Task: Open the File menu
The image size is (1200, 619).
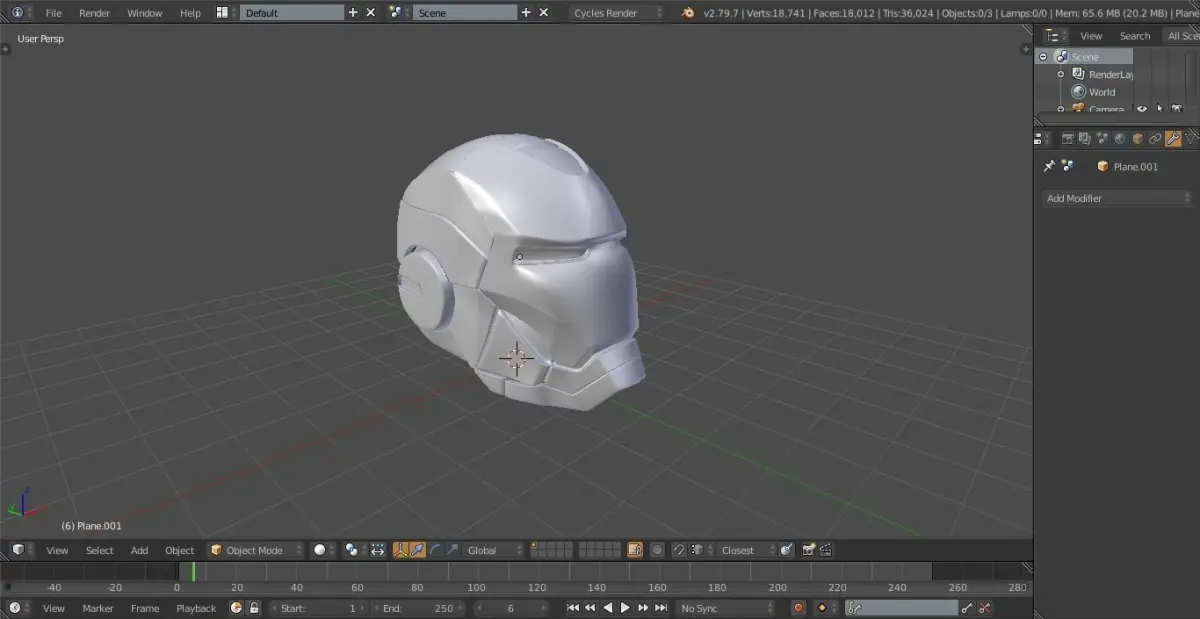Action: point(53,13)
